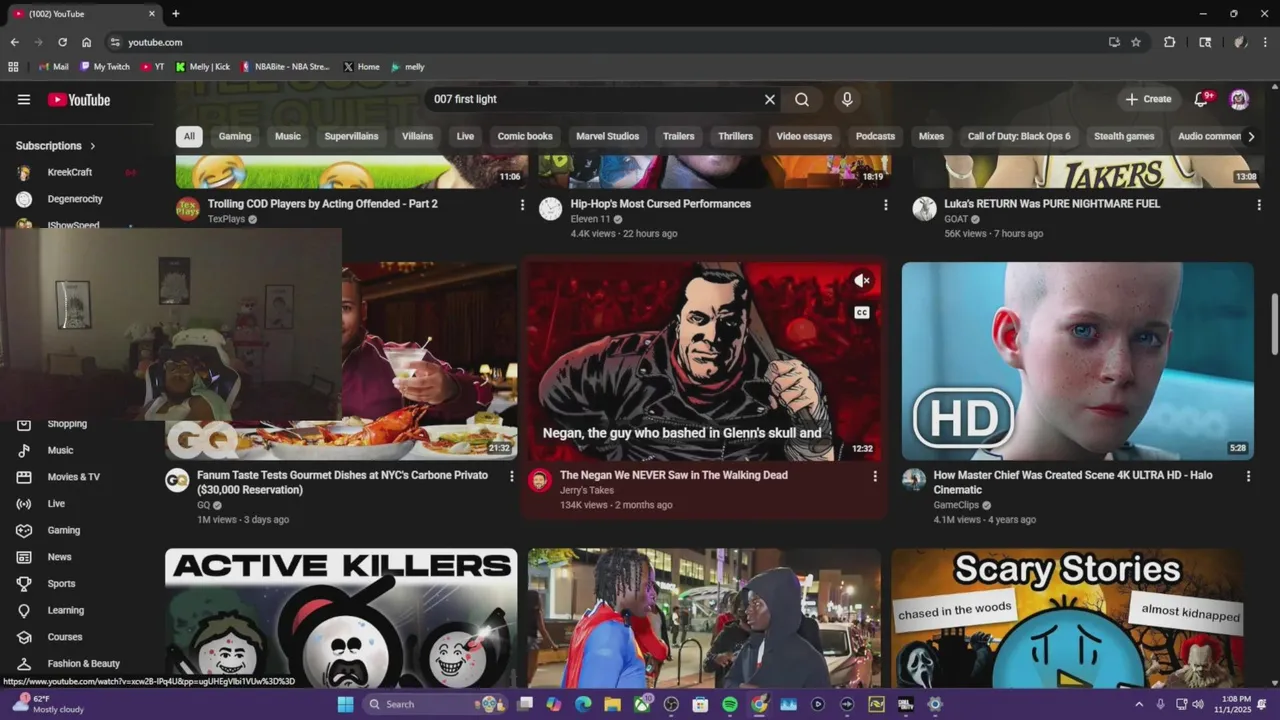1280x720 pixels.
Task: Go to the YouTube home logo
Action: (x=79, y=99)
